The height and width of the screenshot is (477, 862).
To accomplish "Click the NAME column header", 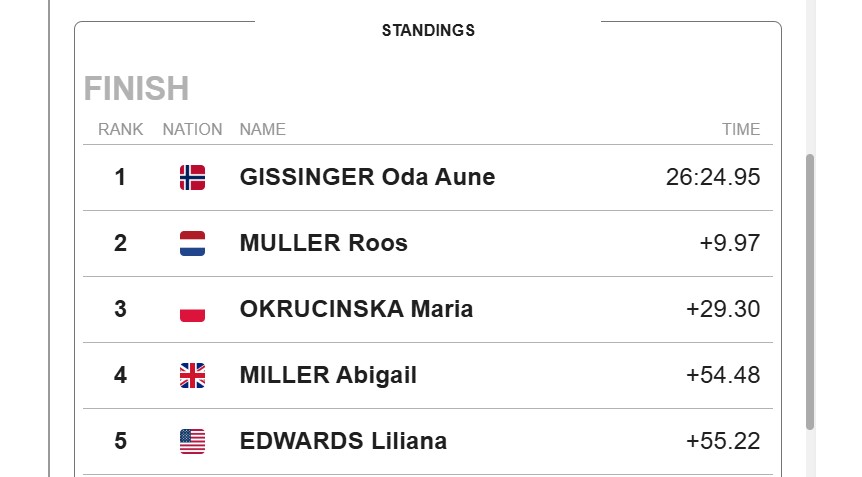I will point(263,129).
